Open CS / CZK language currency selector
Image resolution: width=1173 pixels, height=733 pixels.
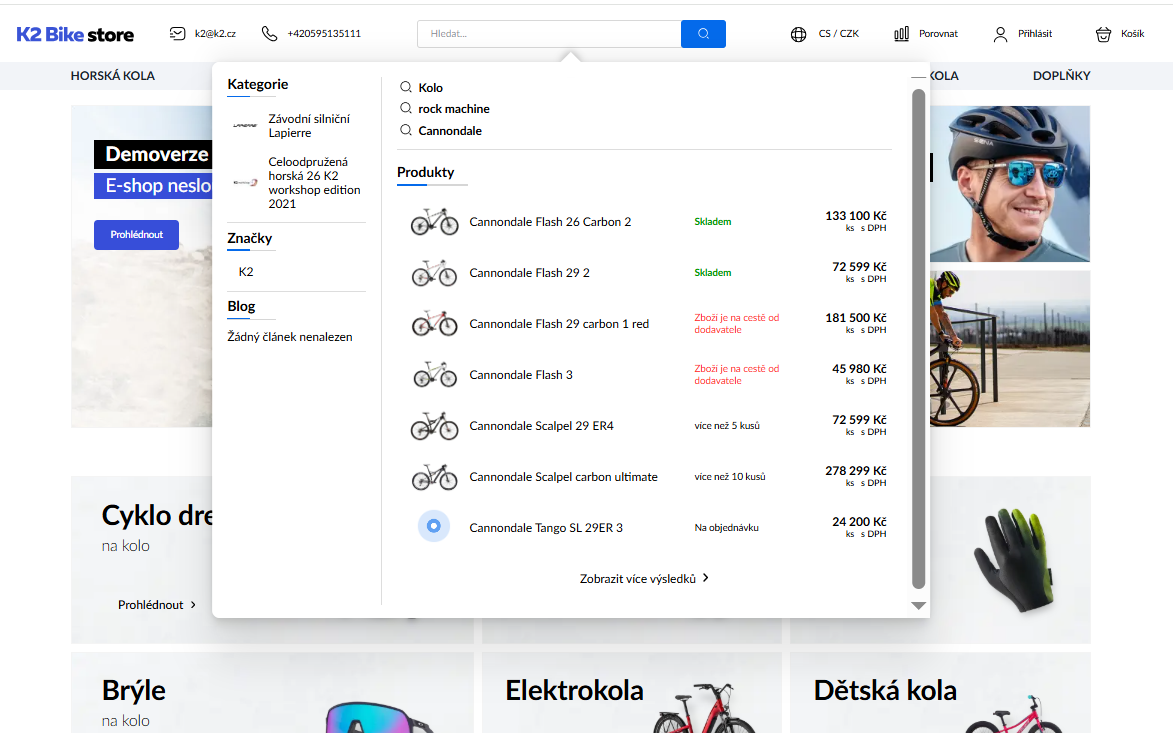click(x=838, y=34)
